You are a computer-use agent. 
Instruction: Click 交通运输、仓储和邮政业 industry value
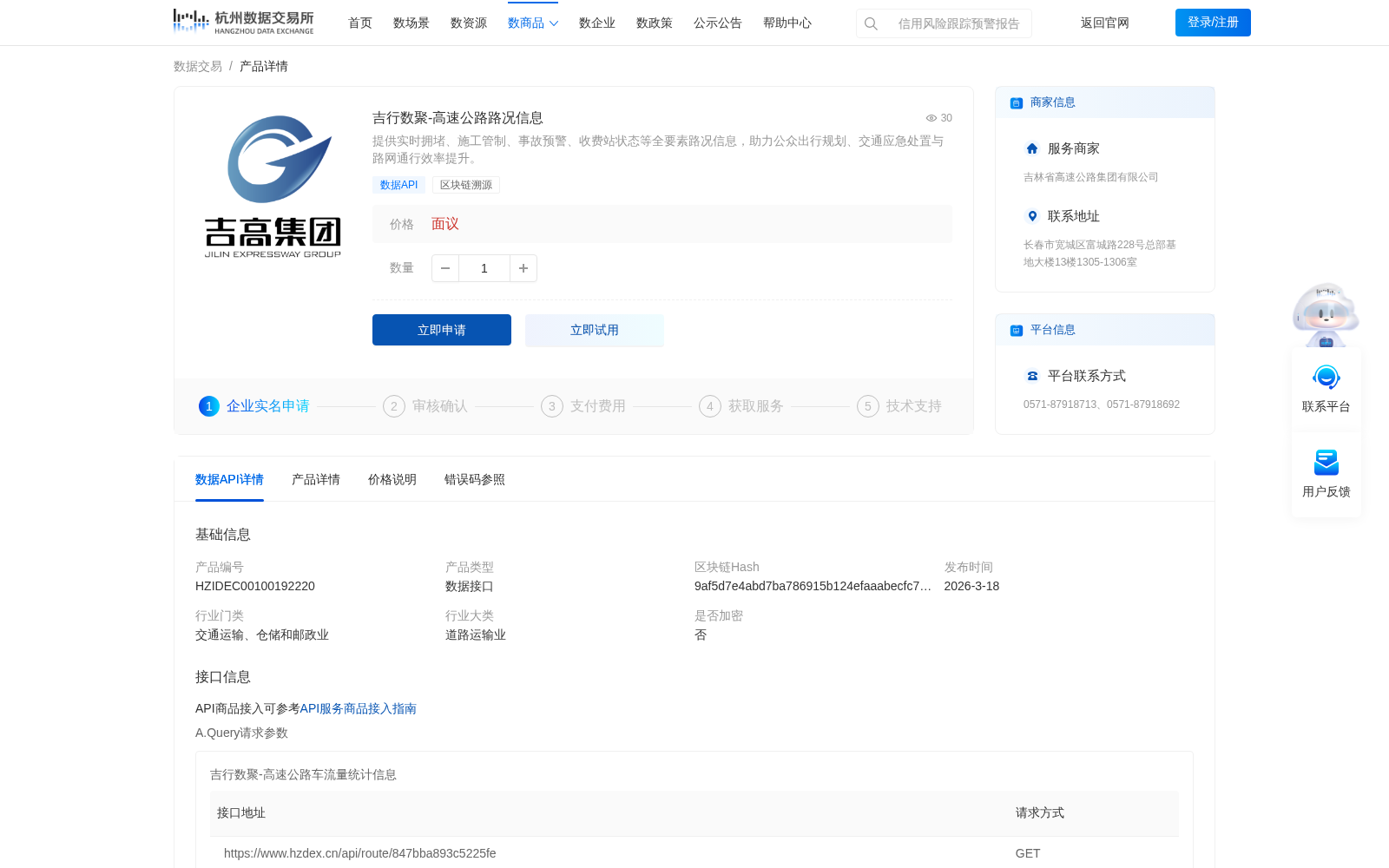coord(262,635)
